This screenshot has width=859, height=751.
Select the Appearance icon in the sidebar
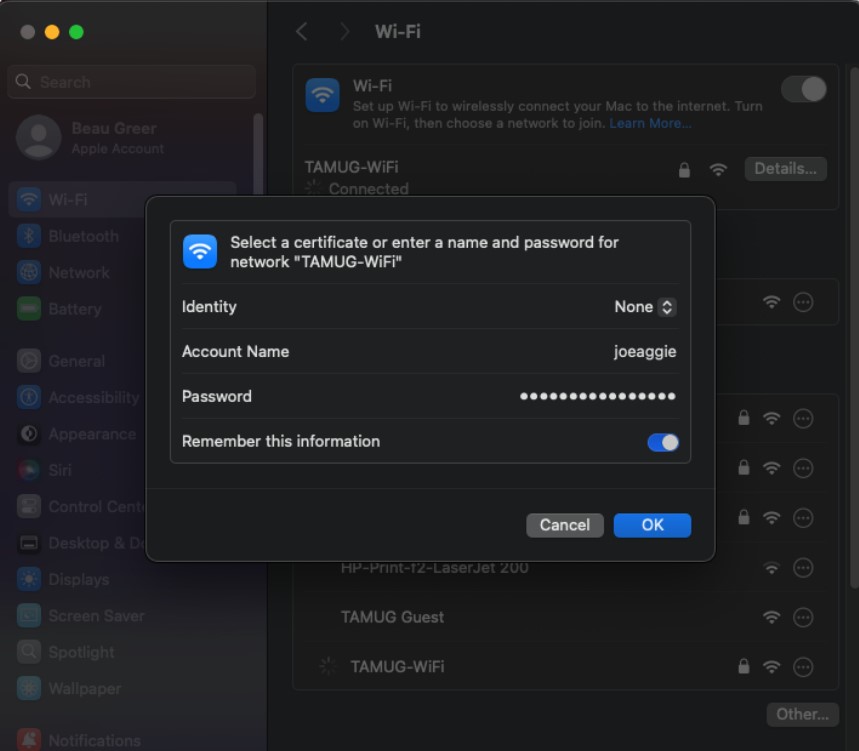28,434
